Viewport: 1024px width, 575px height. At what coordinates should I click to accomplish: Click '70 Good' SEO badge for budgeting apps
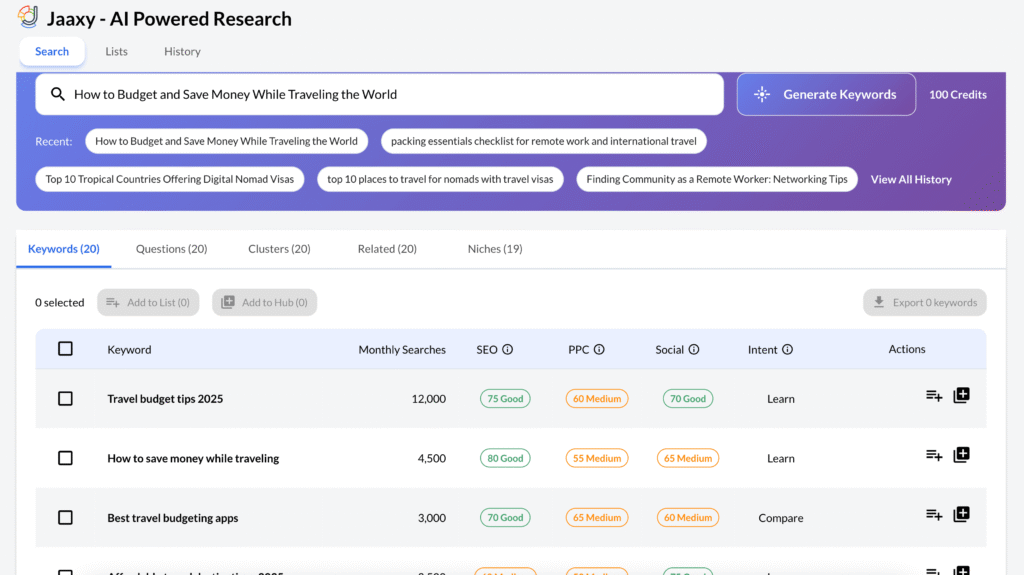505,518
